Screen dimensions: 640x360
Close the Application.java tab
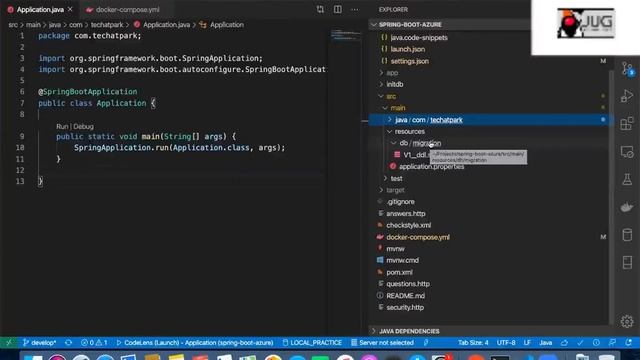[70, 9]
